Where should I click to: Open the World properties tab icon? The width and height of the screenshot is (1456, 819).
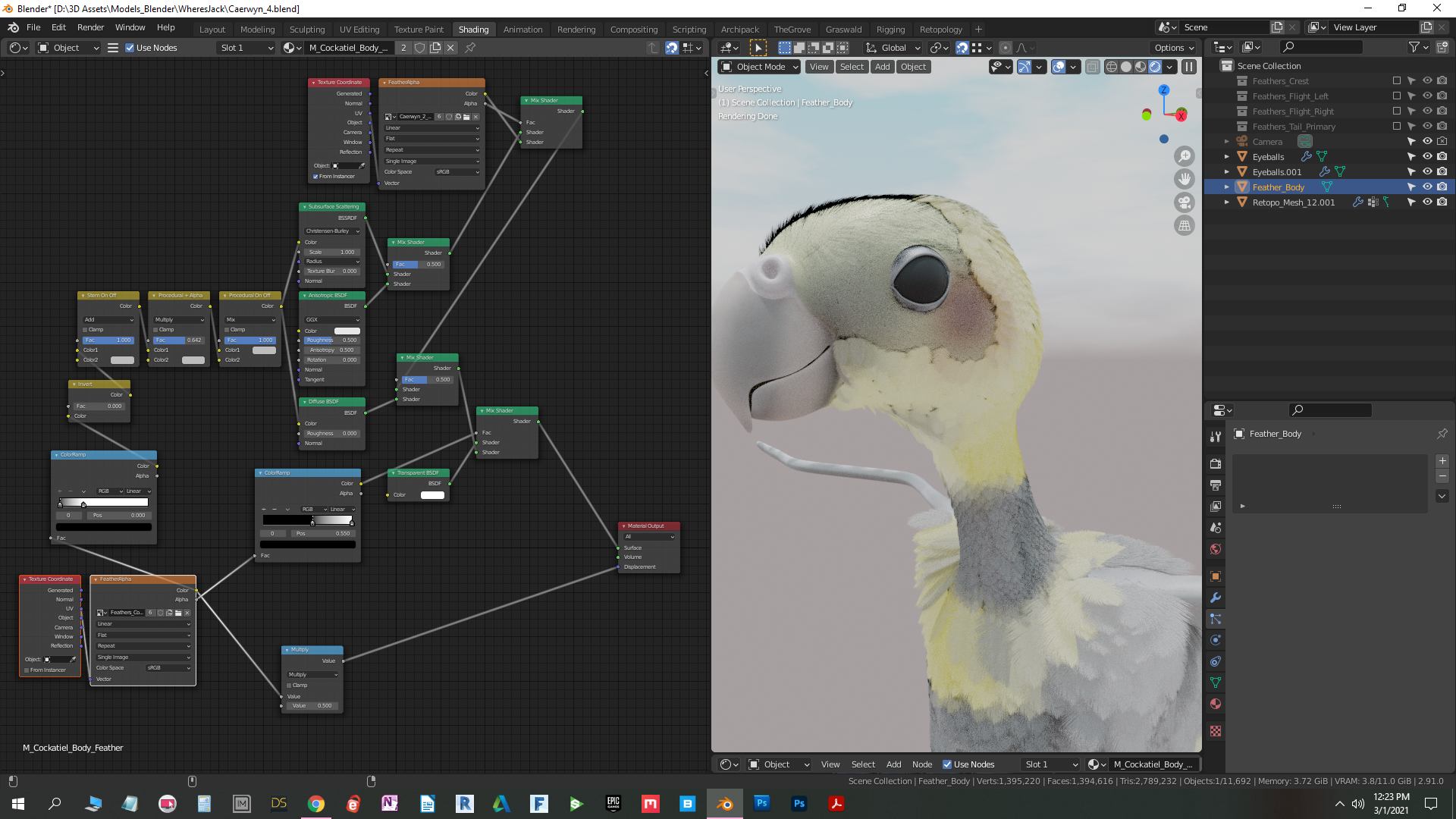pos(1216,549)
